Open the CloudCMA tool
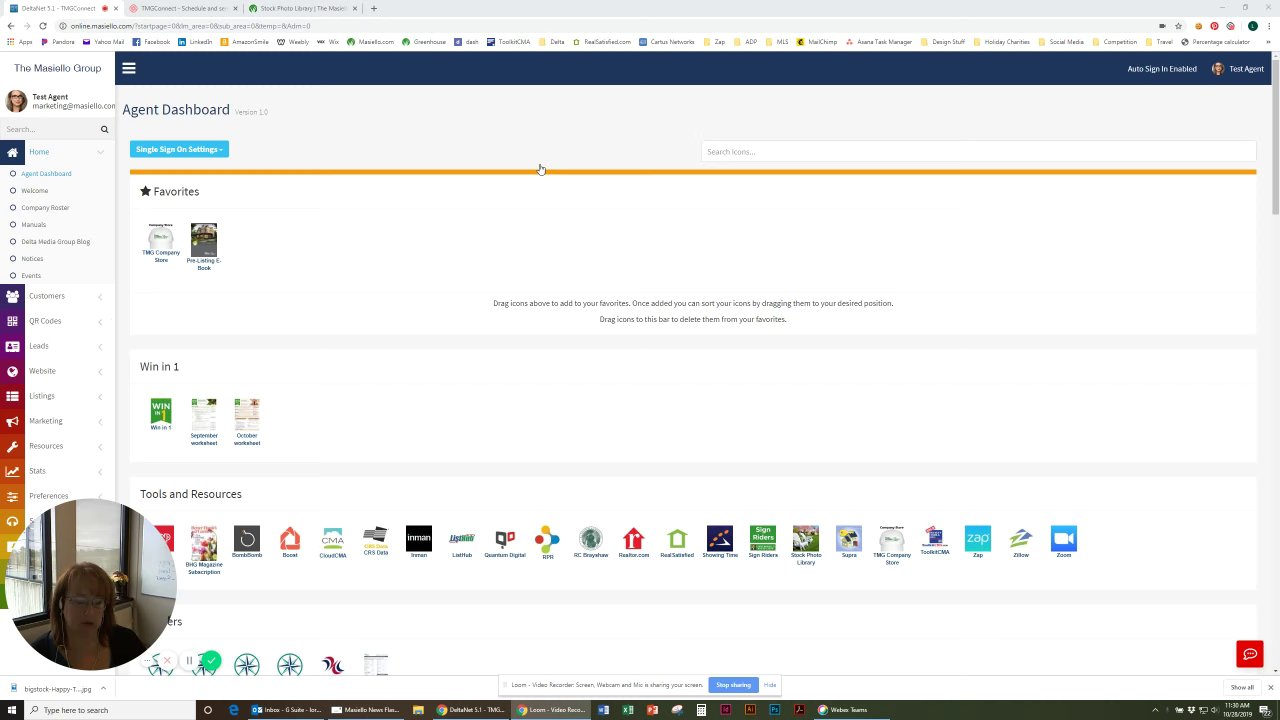Screen dimensions: 1280x720 click(333, 542)
